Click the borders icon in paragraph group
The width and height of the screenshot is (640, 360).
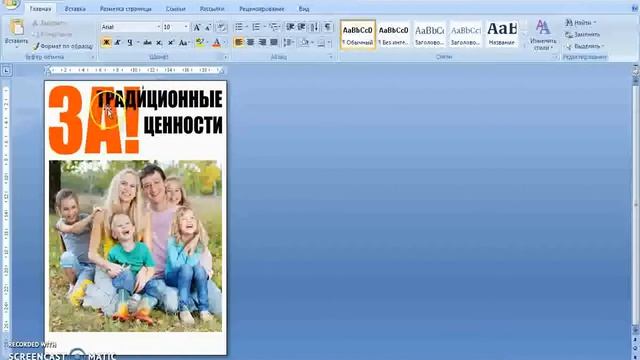click(321, 42)
